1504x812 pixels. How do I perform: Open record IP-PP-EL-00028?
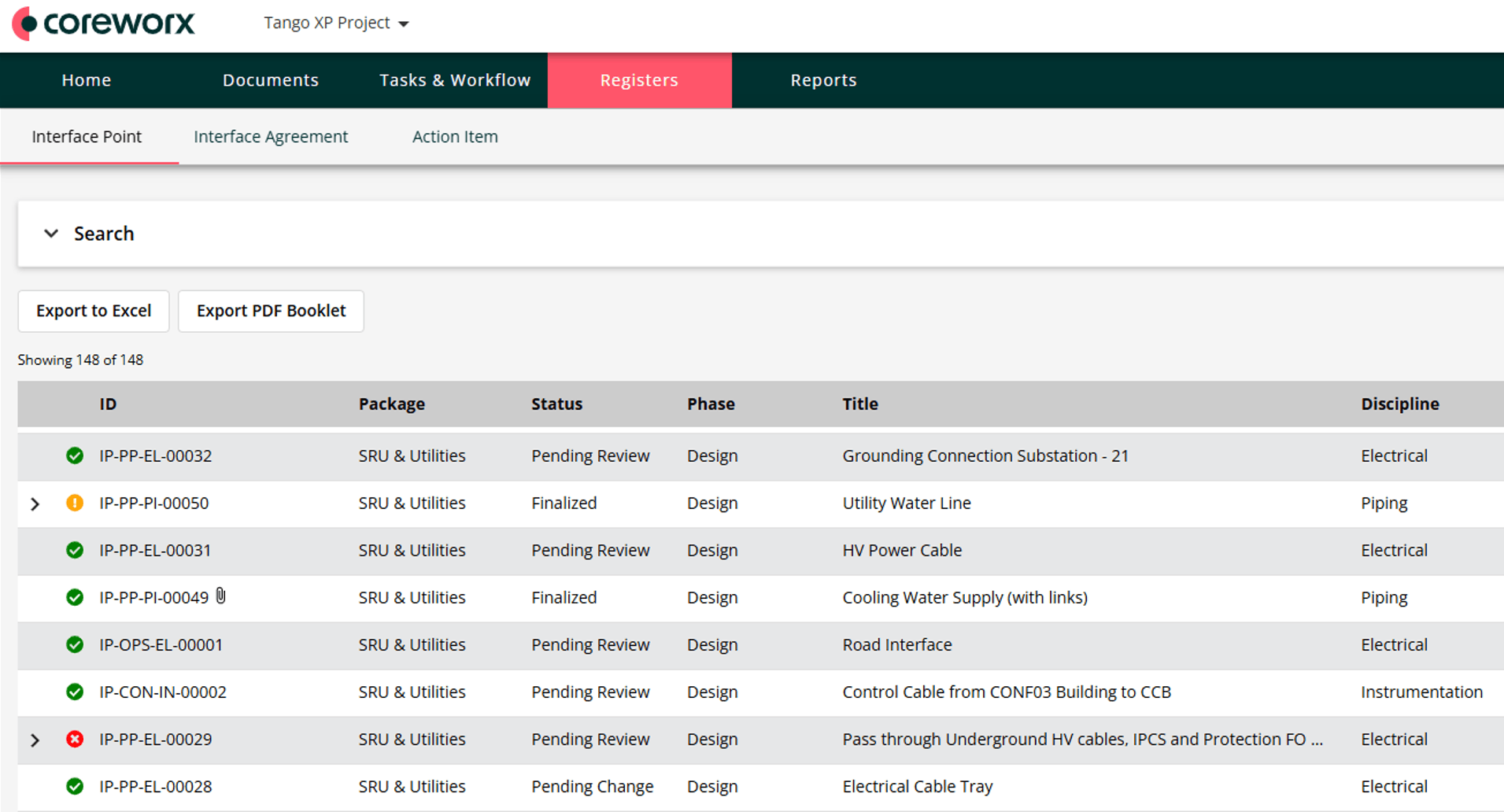tap(155, 786)
